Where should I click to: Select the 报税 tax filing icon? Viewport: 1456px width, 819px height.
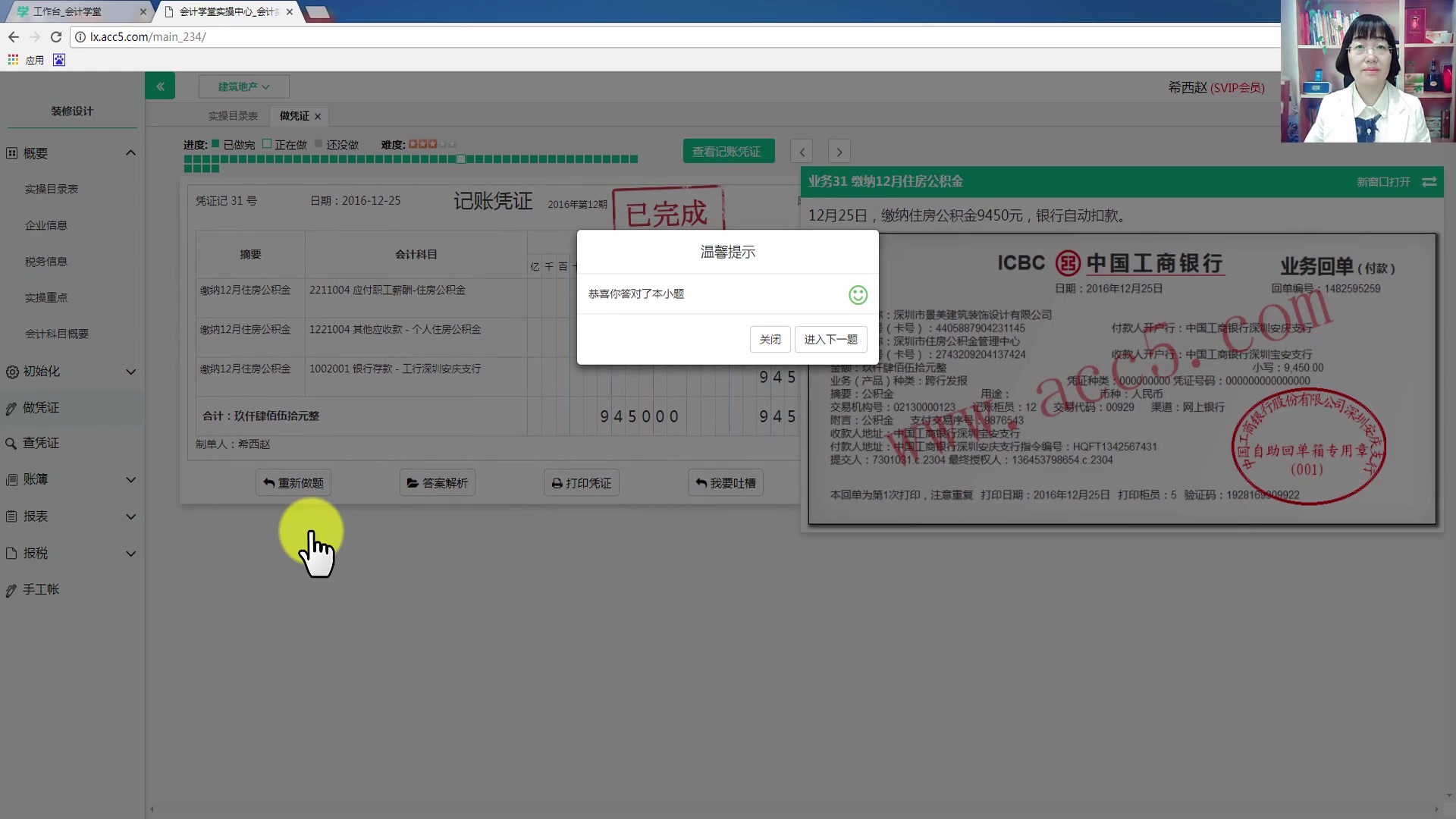point(11,554)
